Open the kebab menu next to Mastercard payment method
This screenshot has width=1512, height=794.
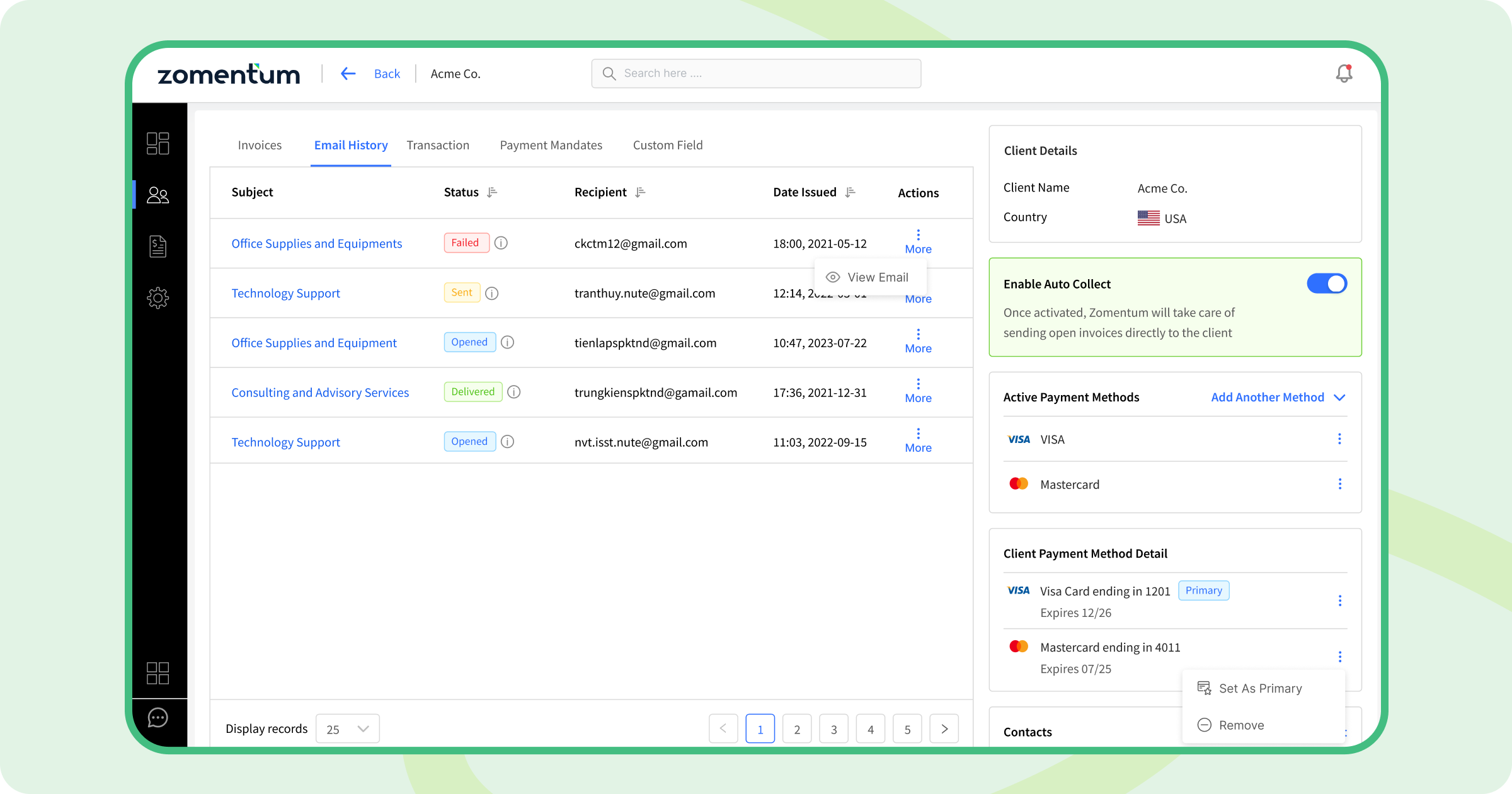tap(1340, 484)
